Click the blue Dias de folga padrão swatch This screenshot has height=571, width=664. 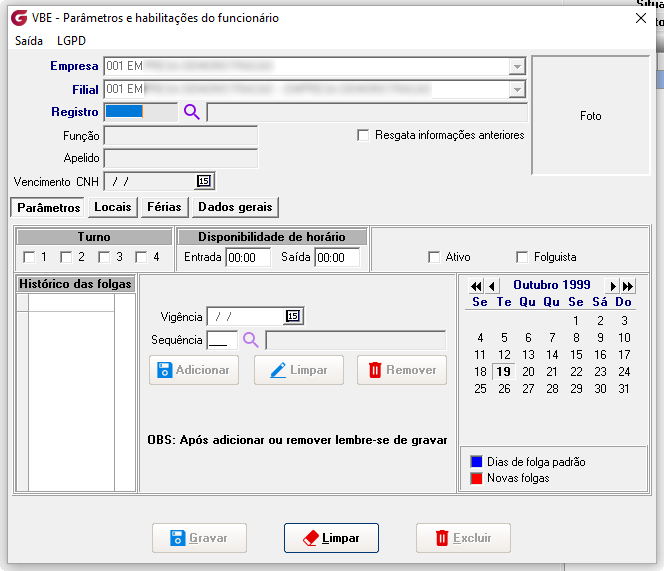point(476,462)
